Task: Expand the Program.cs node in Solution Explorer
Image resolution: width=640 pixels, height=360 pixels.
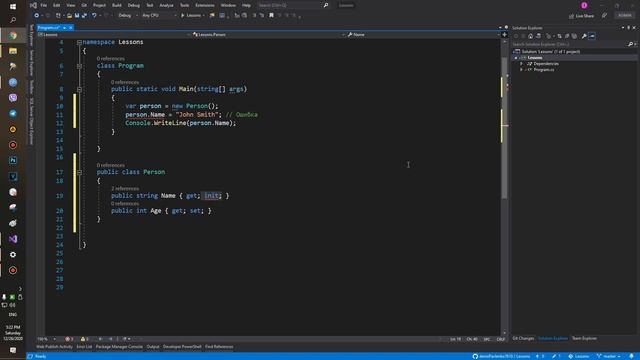Action: coord(521,70)
